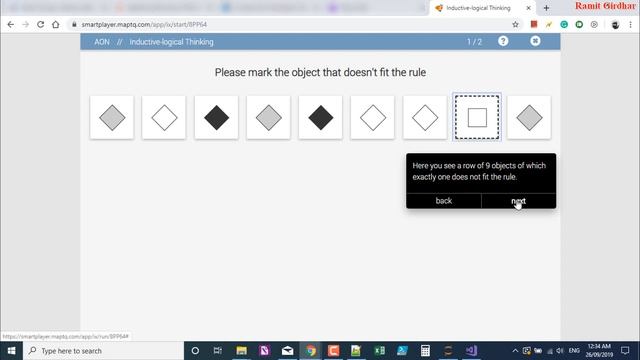Select the first gray diamond object
640x360 pixels.
(x=112, y=118)
